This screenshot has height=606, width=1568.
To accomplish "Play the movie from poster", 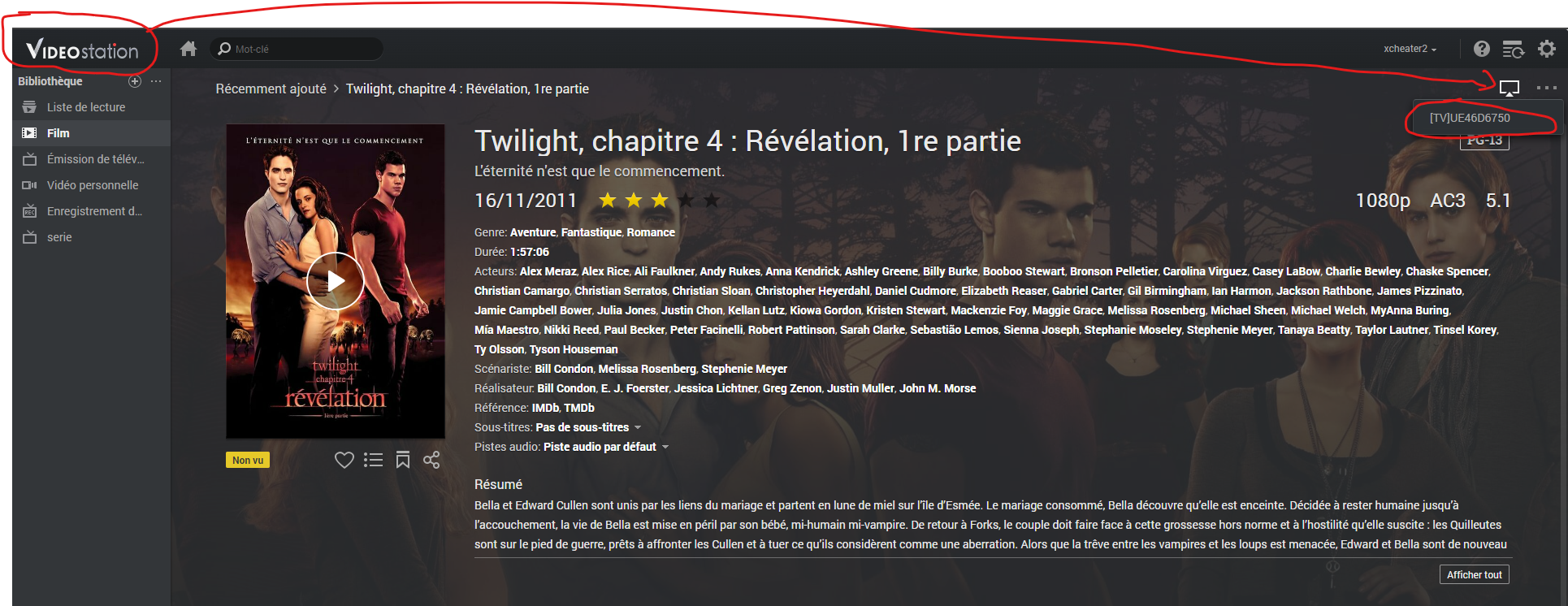I will (336, 281).
